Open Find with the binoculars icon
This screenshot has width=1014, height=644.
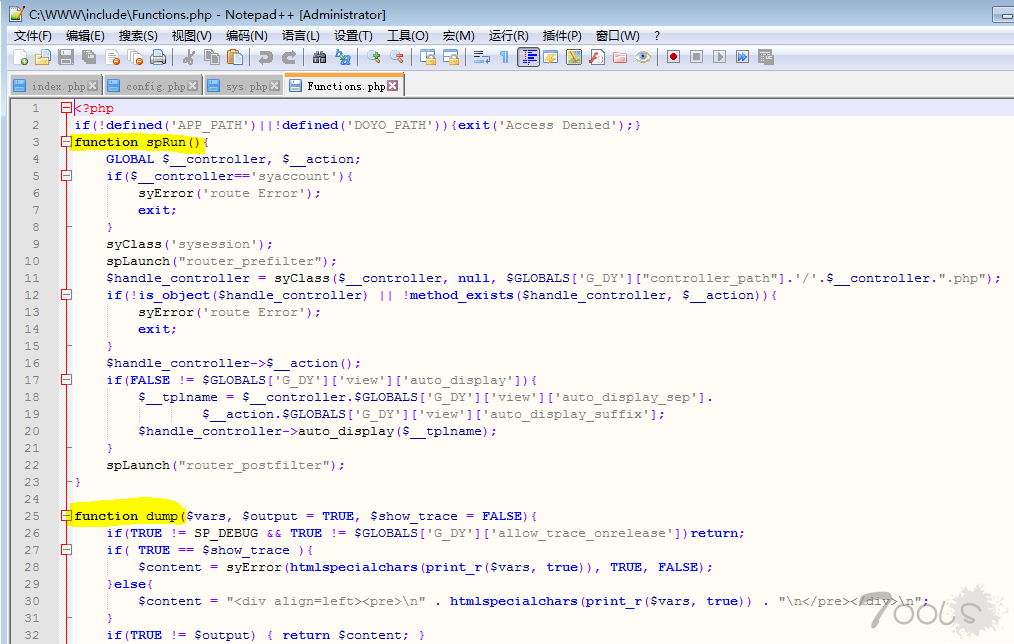319,58
